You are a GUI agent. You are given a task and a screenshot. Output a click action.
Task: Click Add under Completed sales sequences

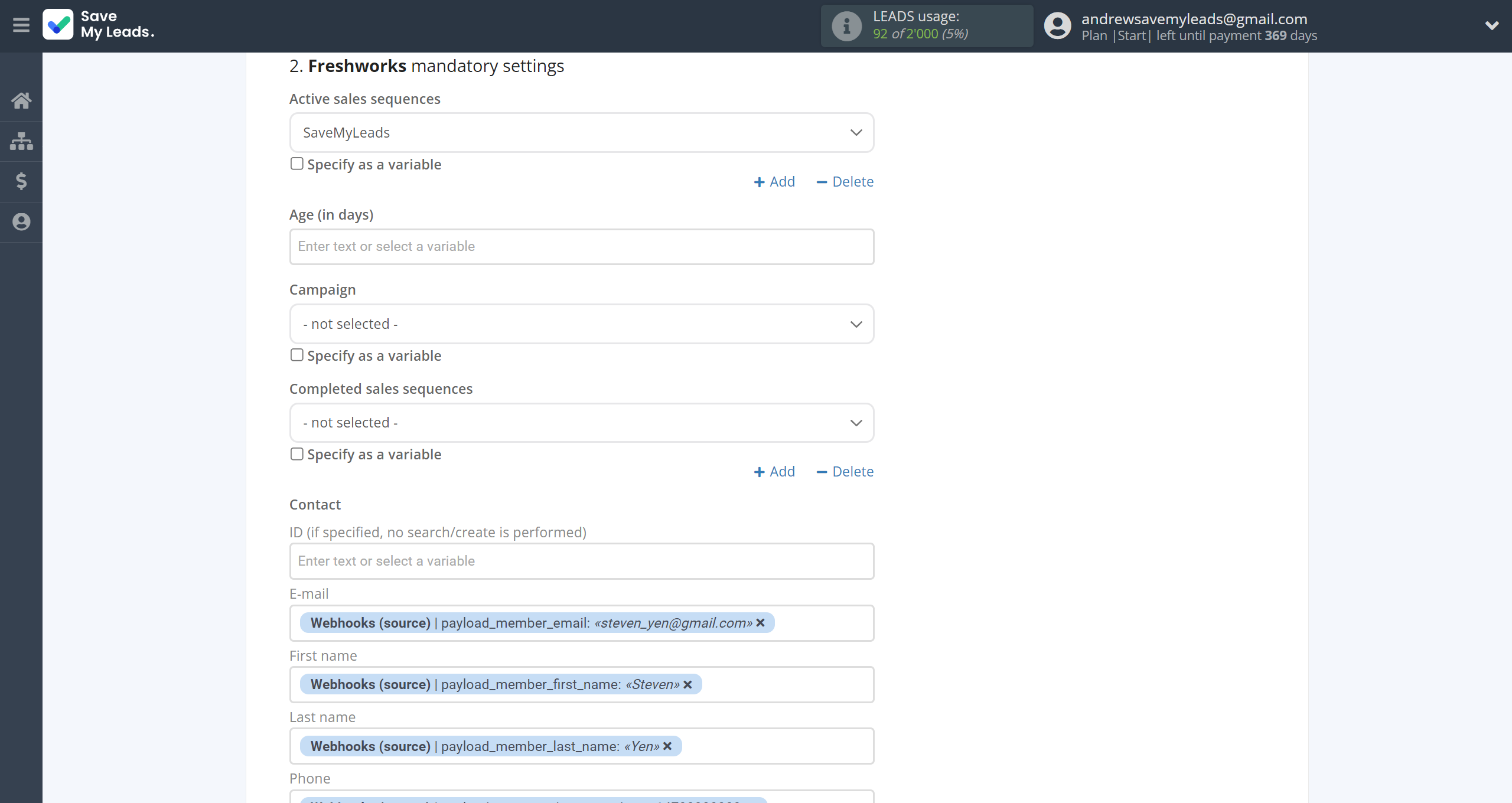774,472
